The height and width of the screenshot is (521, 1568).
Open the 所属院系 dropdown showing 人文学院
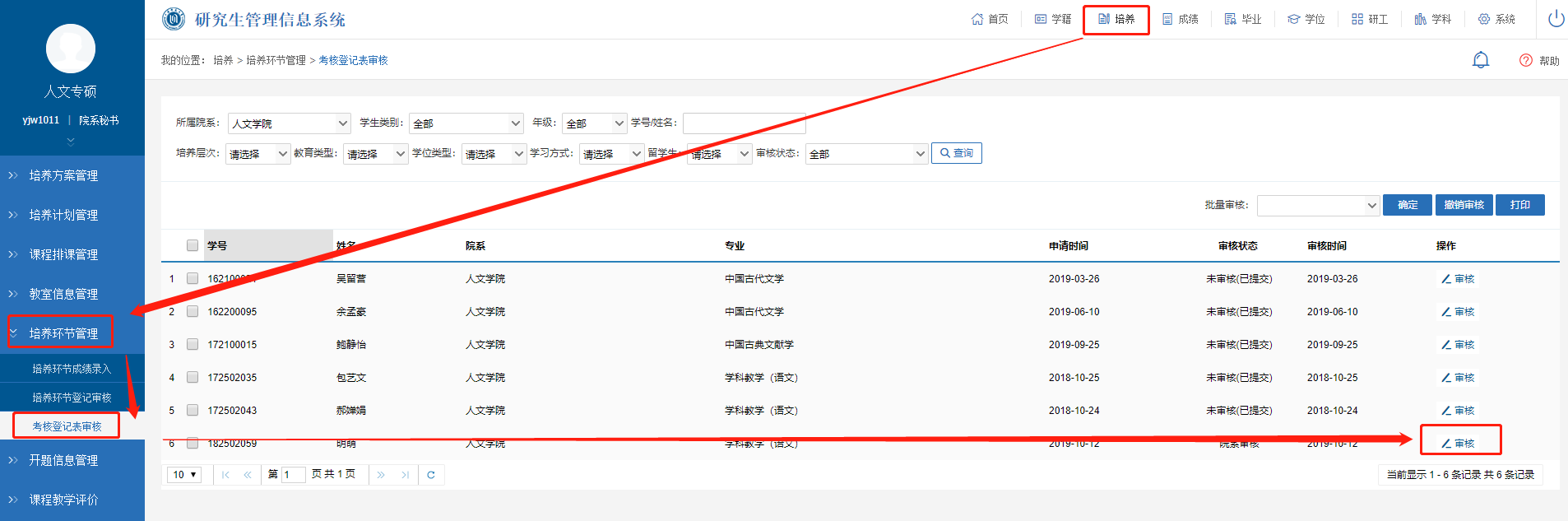(289, 123)
